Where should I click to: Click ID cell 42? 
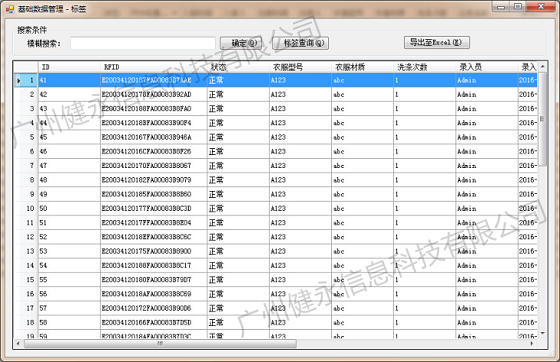pyautogui.click(x=69, y=95)
